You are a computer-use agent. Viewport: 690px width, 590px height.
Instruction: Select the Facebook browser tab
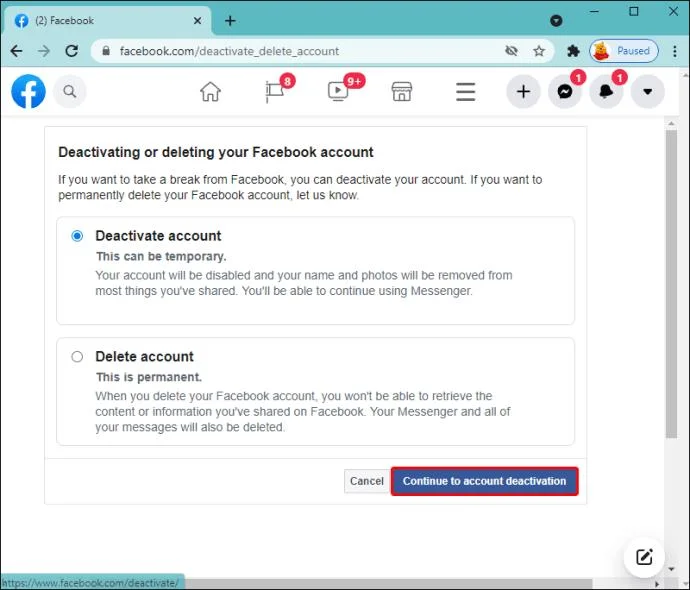(107, 21)
